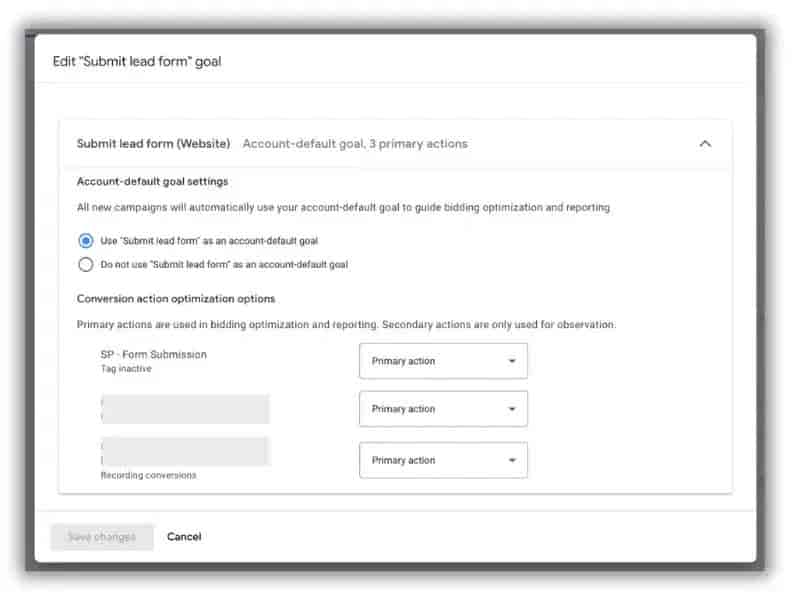
Task: Collapse the Submit lead form section chevron
Action: coord(705,144)
